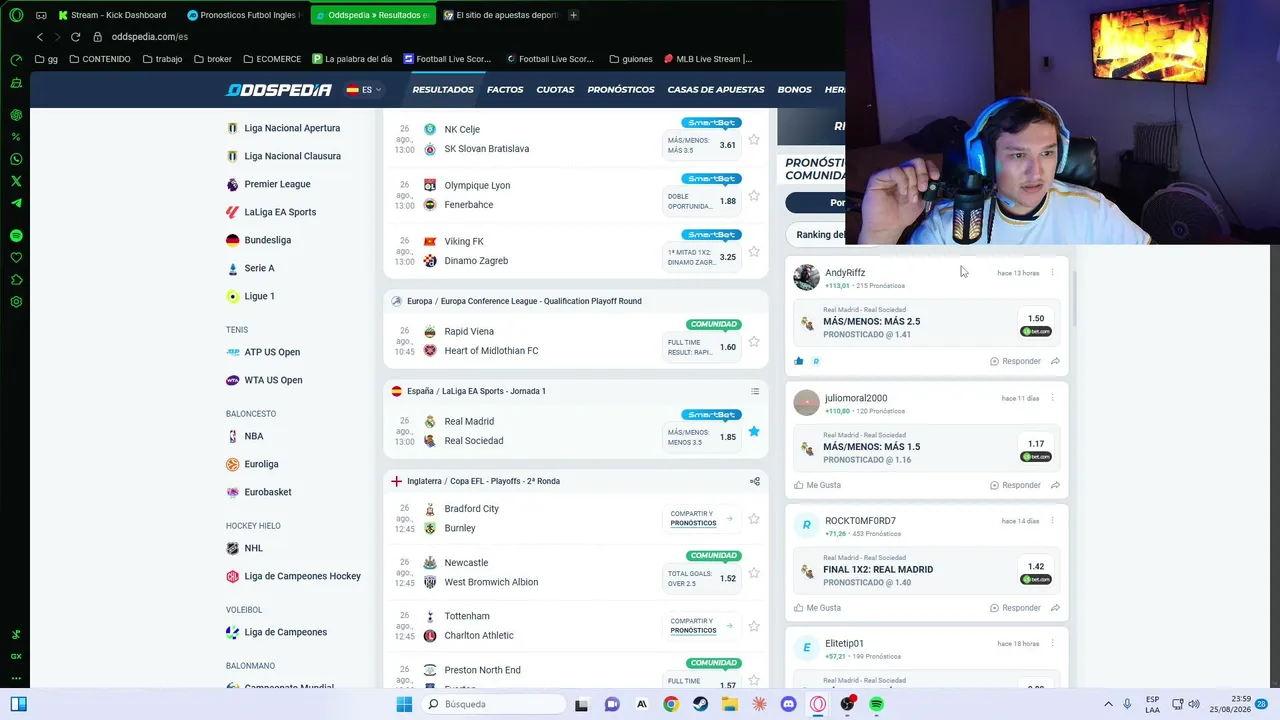The height and width of the screenshot is (720, 1280).
Task: Open ROCKT0MF0RD7 post options menu
Action: 1052,521
